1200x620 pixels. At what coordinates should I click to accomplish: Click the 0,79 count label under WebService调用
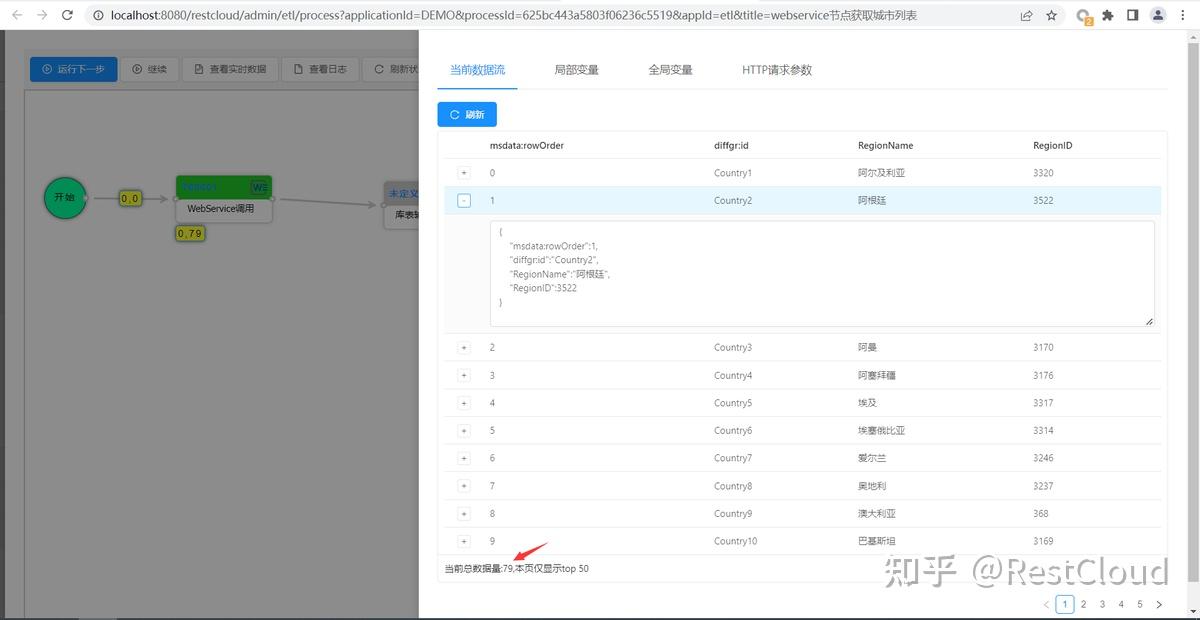tap(190, 233)
